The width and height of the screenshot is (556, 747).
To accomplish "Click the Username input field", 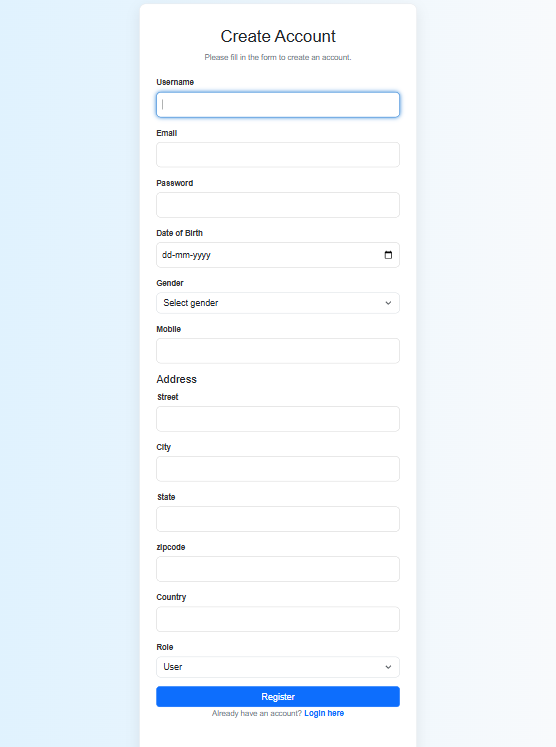I will (278, 105).
